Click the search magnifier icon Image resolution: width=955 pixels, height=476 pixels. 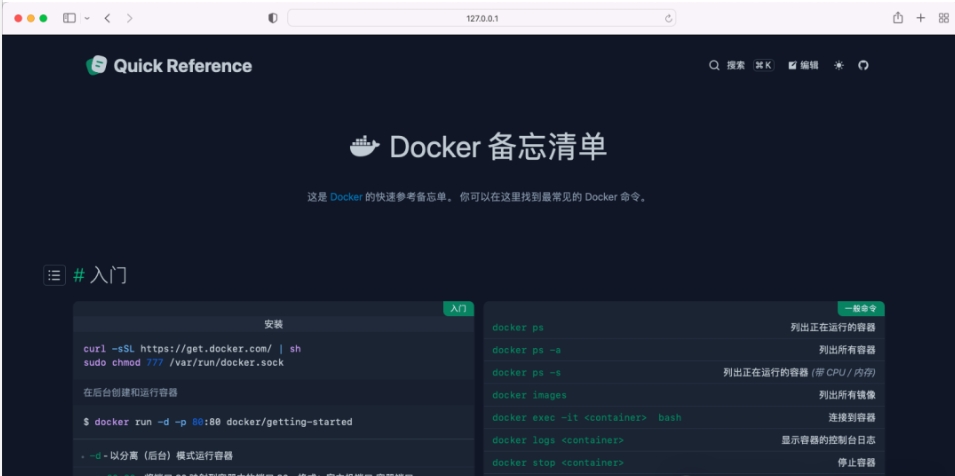click(714, 65)
